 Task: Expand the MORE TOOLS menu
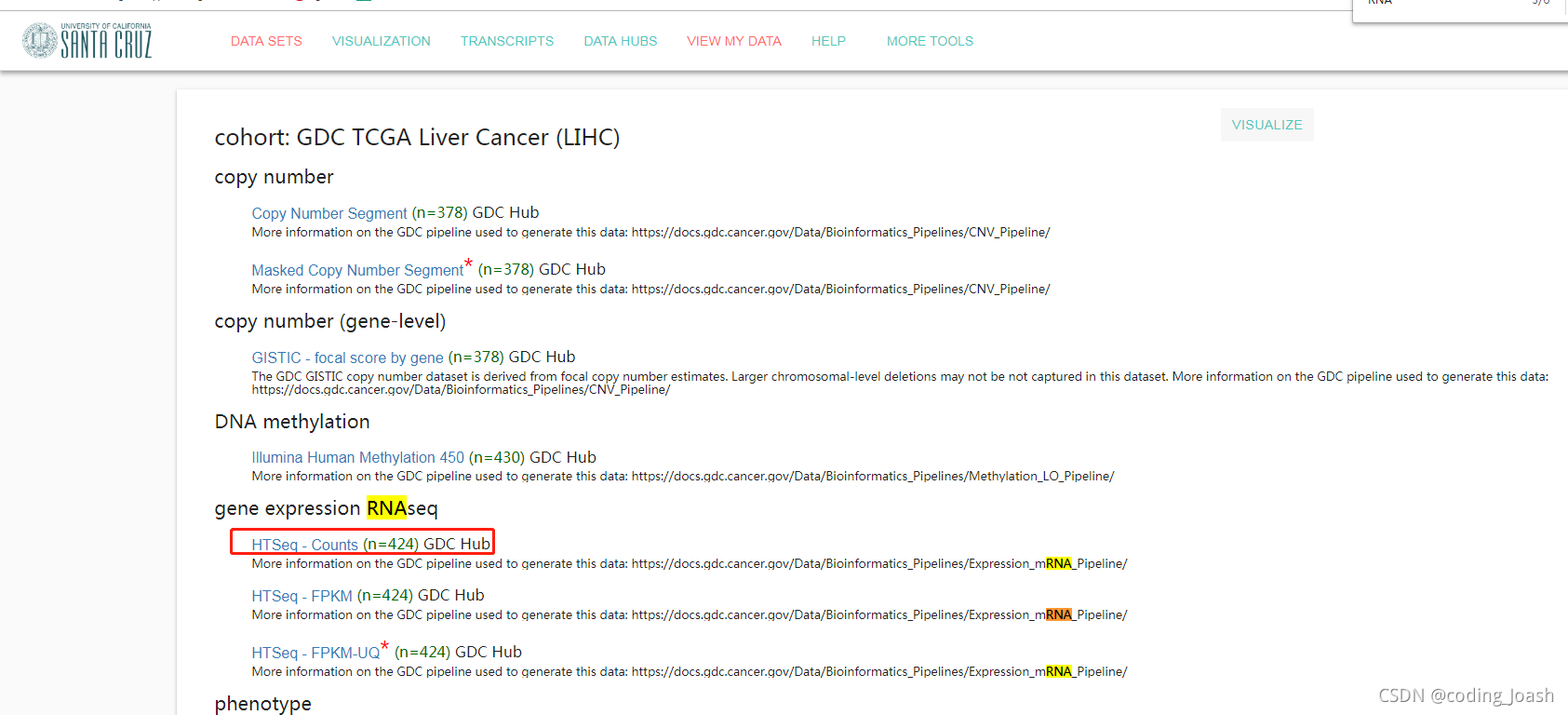(x=930, y=41)
